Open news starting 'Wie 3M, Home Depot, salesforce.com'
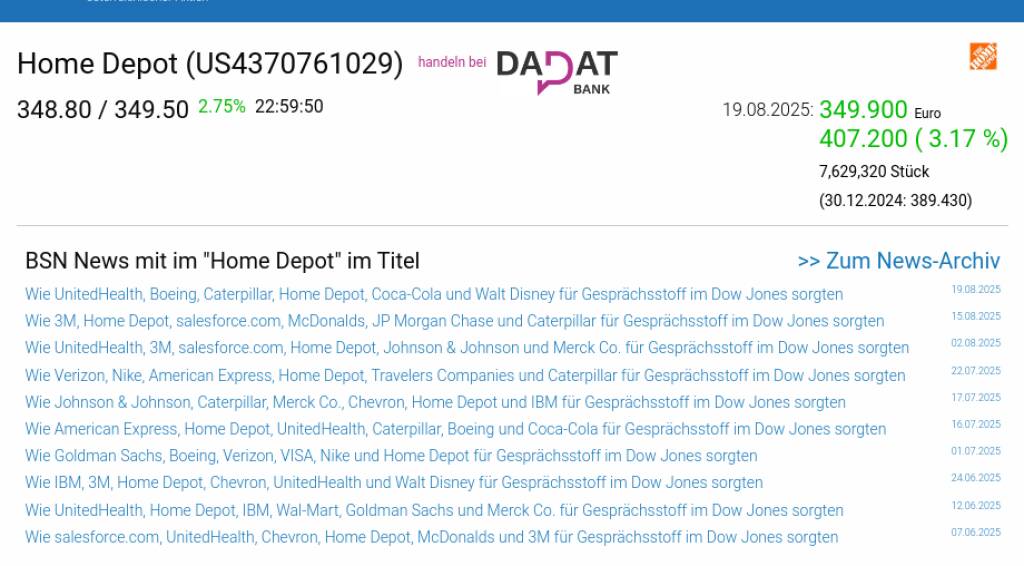Screen dimensions: 1024x566 (455, 321)
